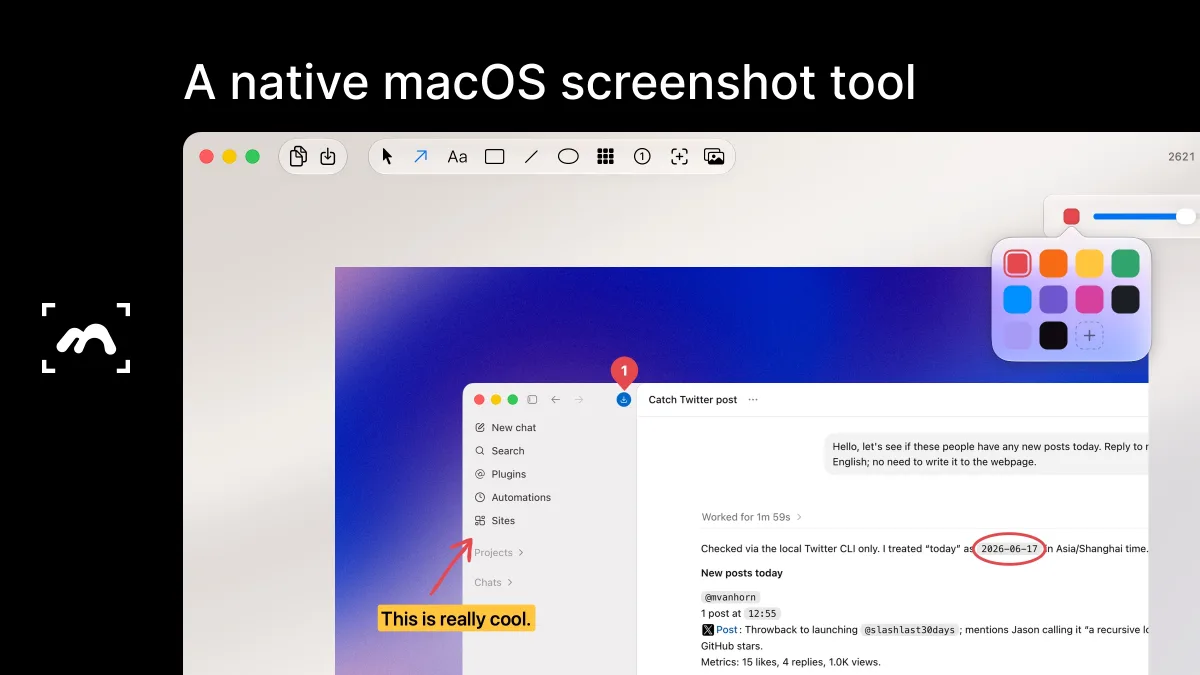
Task: Click the white slider knob
Action: (1186, 216)
